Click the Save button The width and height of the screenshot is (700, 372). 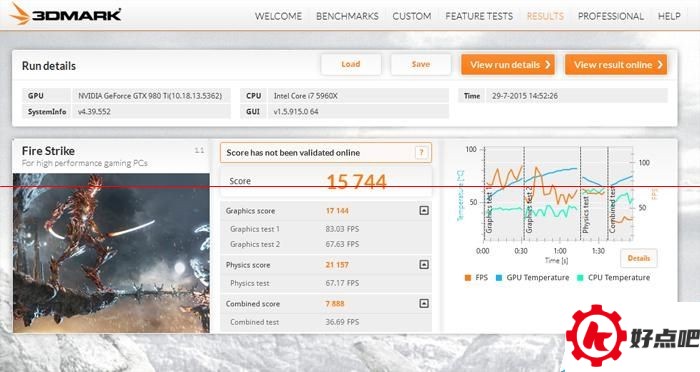[x=421, y=64]
